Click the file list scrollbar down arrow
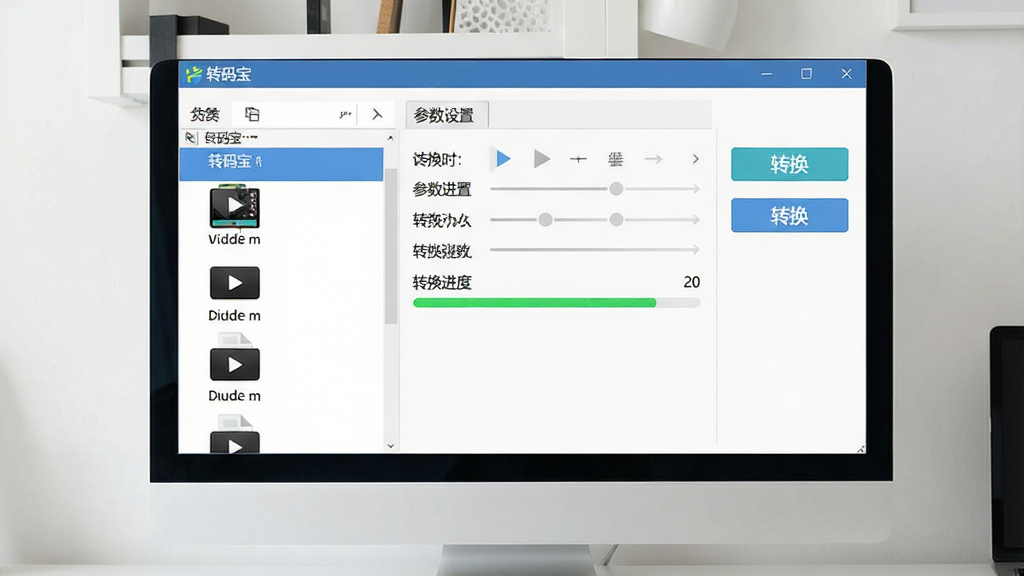Screen dimensions: 1024x576 [x=391, y=446]
